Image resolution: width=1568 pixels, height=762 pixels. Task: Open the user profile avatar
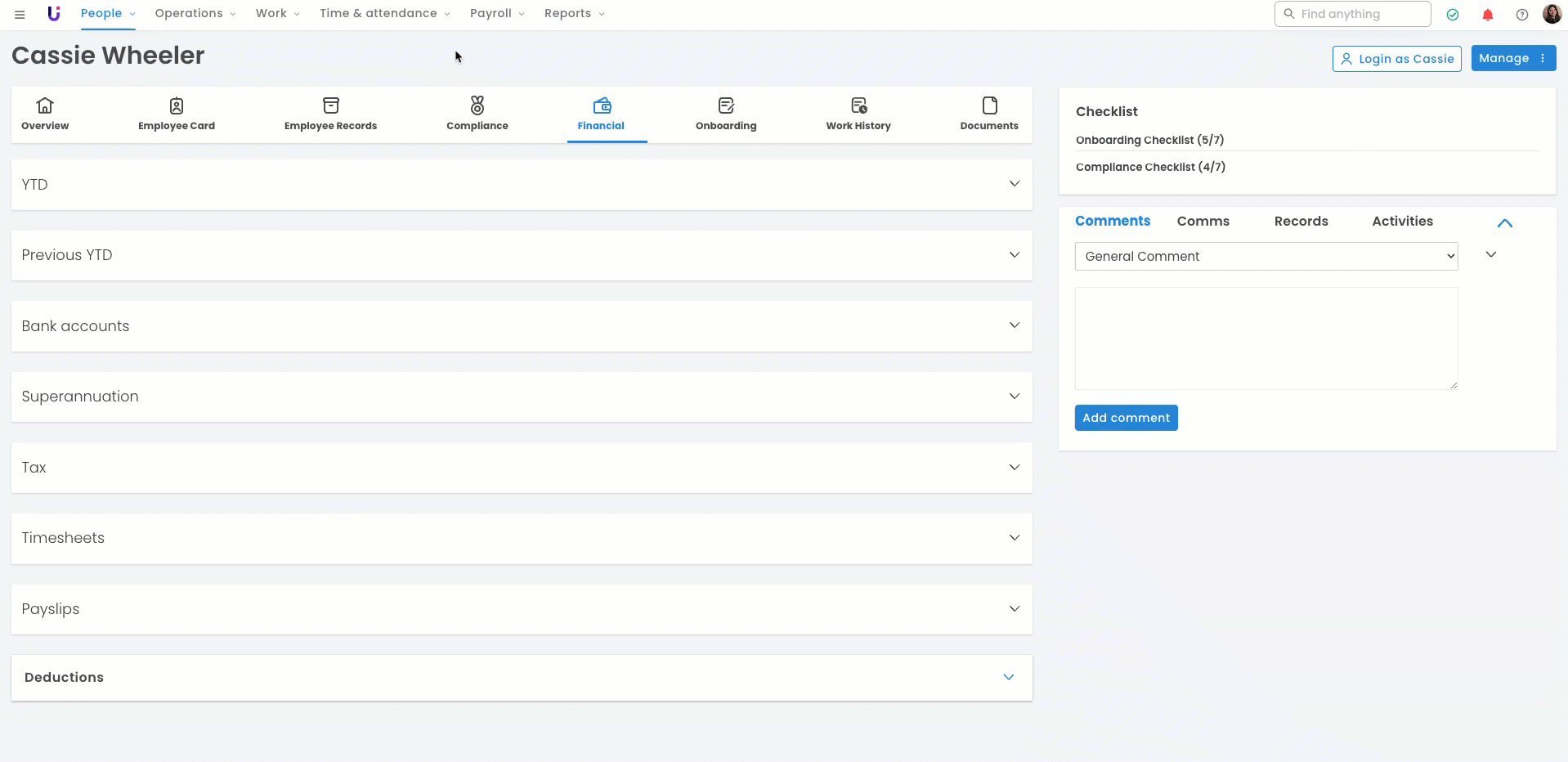(x=1552, y=14)
